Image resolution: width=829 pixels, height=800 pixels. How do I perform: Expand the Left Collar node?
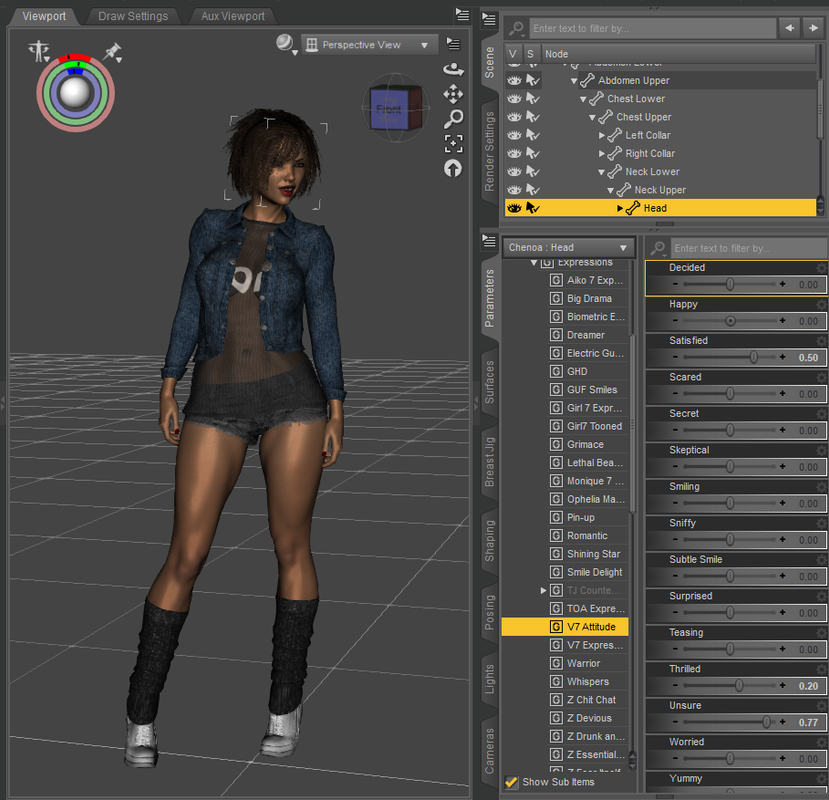point(602,135)
